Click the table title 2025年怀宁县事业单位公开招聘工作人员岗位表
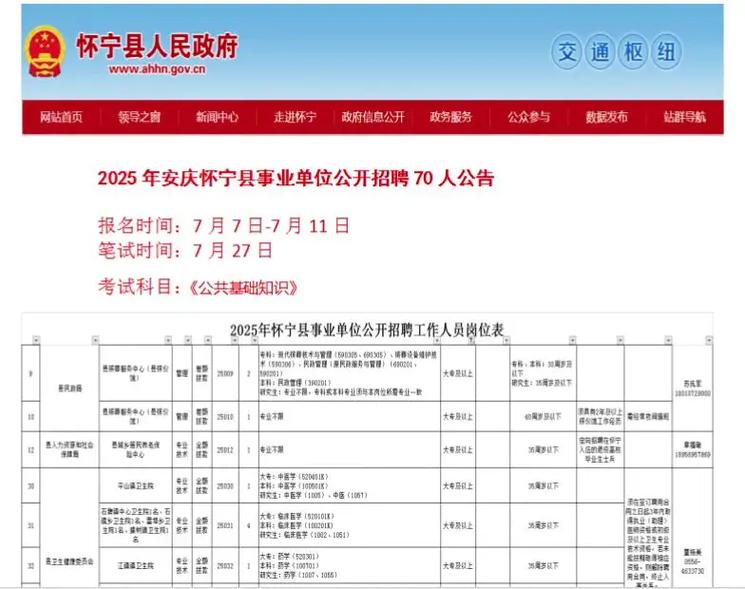Screen dimensions: 745x589 tap(367, 330)
